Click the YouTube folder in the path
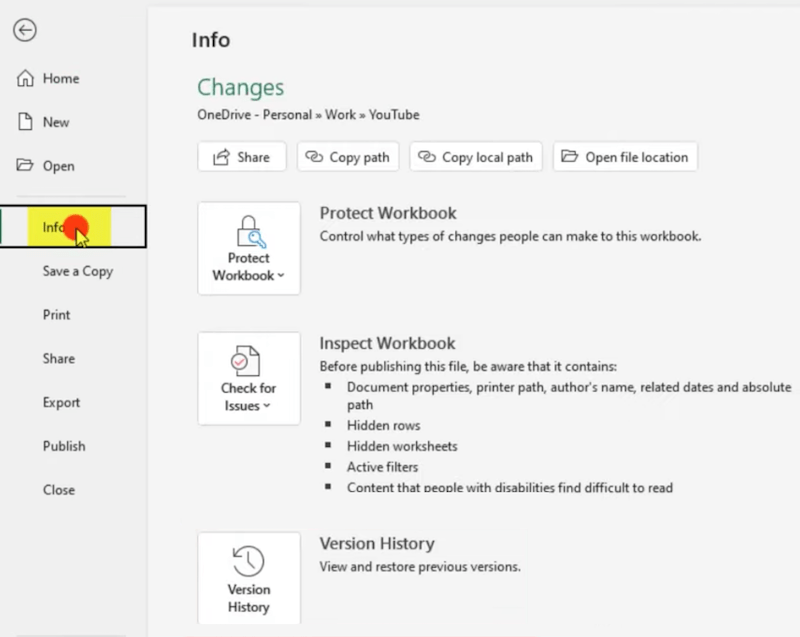Viewport: 800px width, 637px height. (x=394, y=115)
